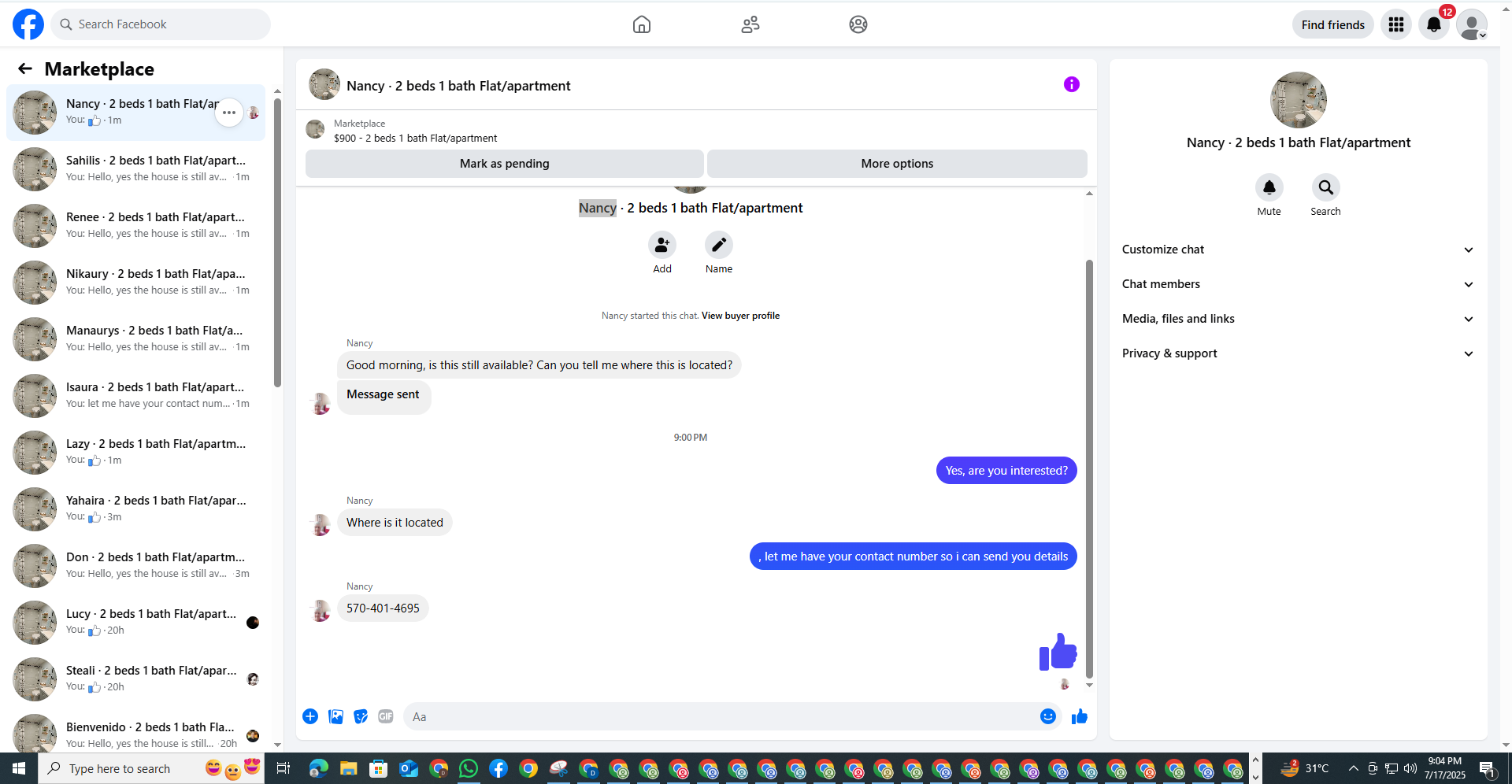Open the three-dot menu on Nancy's conversation
Screen dimensions: 1512x784
tap(229, 113)
